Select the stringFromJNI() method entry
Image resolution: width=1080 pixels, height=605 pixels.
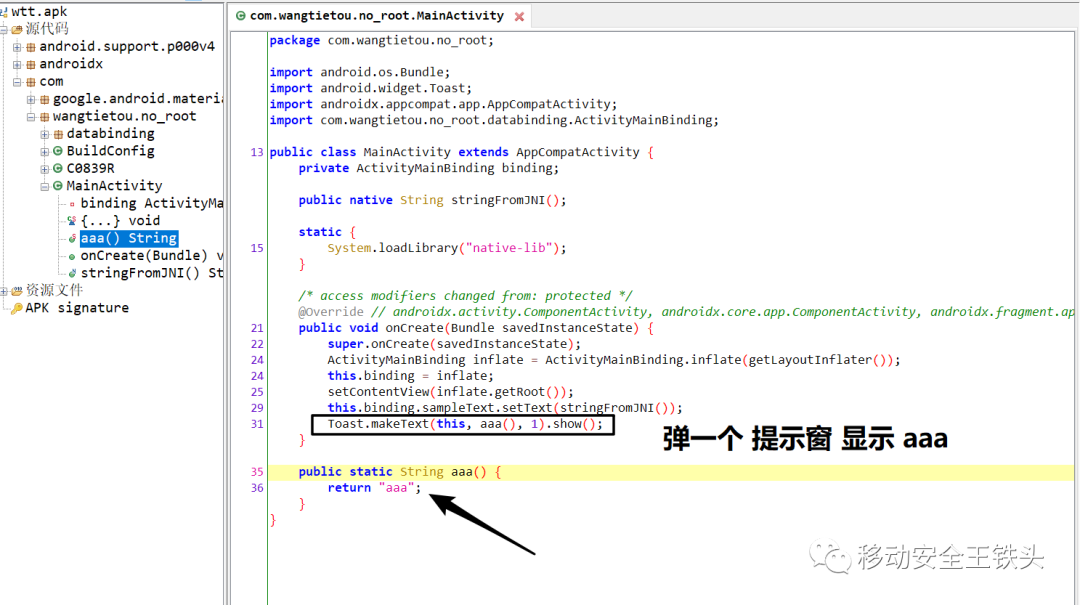(152, 273)
